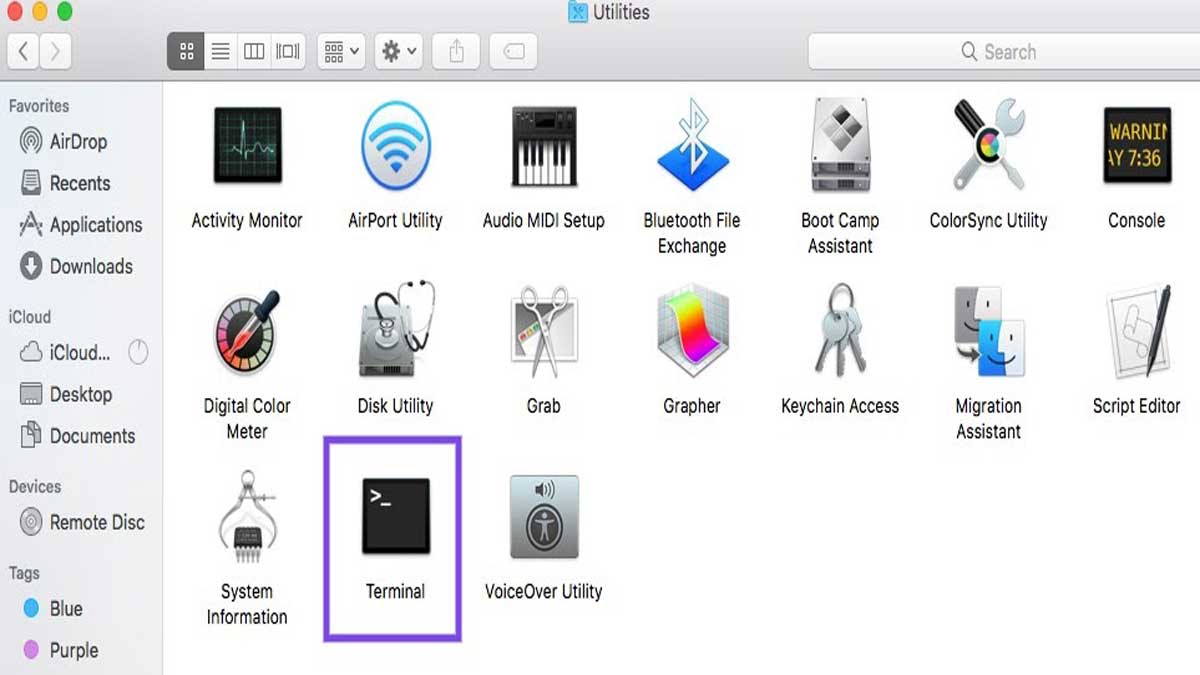The width and height of the screenshot is (1200, 675).
Task: Enable cover flow view
Action: point(285,51)
